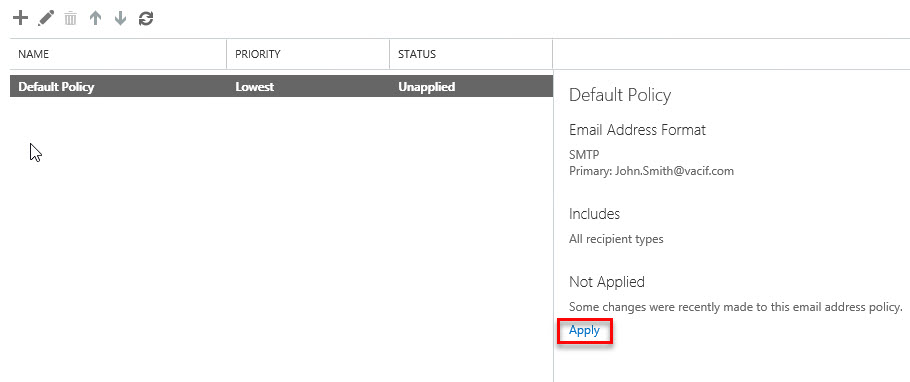Decrease policy priority with down arrow
The height and width of the screenshot is (382, 910).
pos(120,19)
